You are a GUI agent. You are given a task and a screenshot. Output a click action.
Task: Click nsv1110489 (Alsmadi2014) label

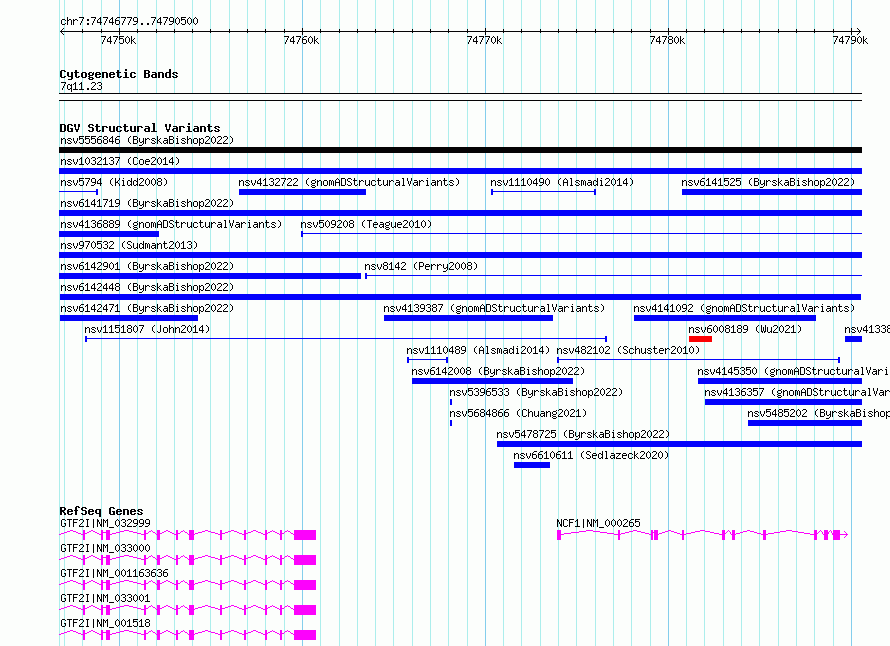[478, 350]
